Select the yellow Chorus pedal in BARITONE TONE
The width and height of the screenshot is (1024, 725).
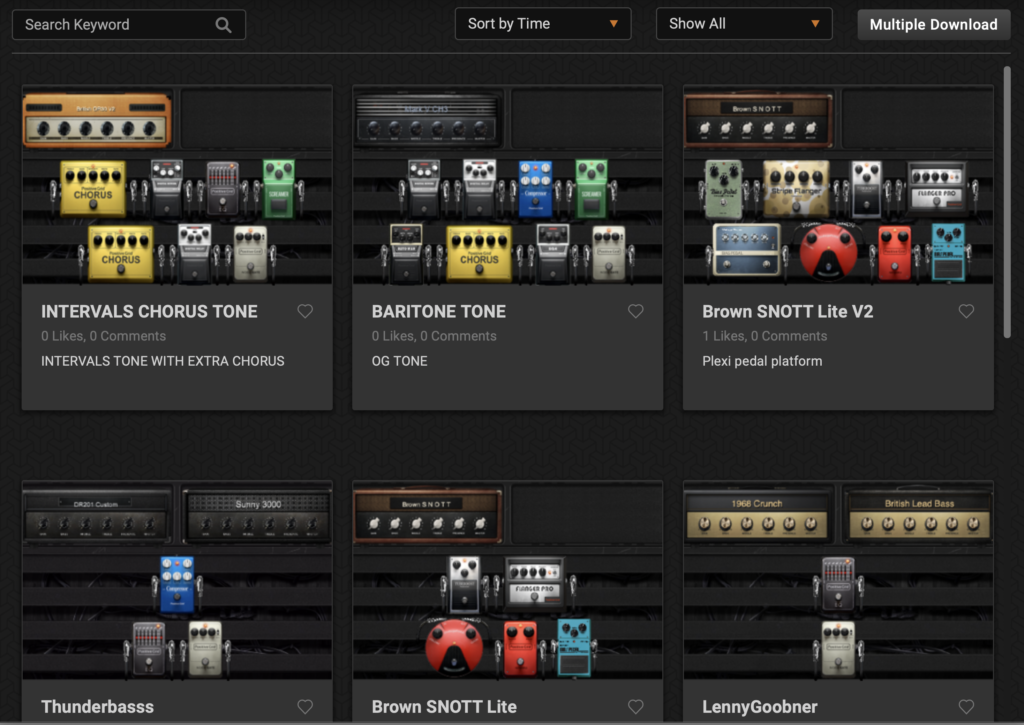coord(479,253)
